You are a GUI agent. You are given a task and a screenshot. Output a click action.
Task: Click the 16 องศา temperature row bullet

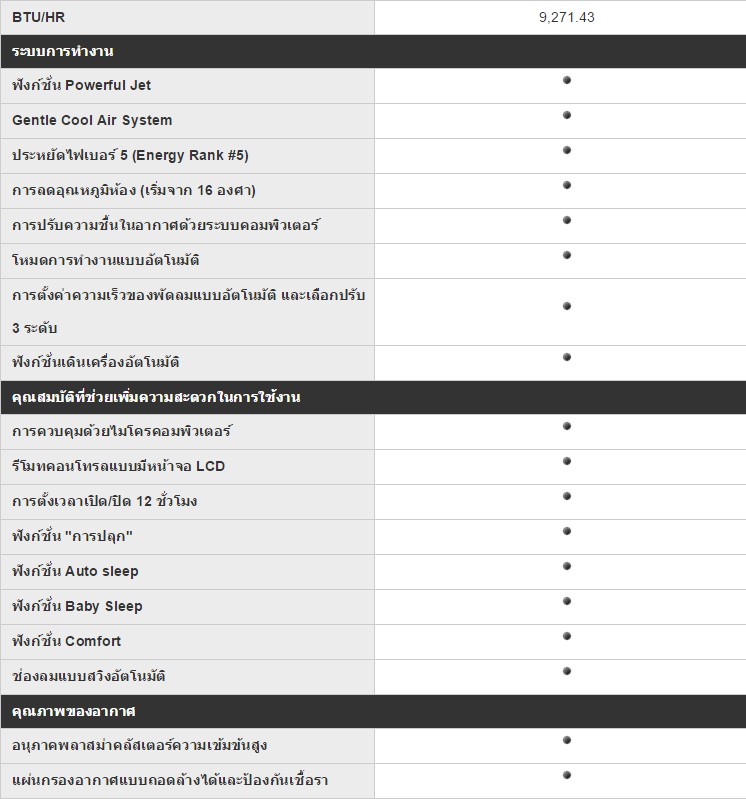(x=567, y=185)
